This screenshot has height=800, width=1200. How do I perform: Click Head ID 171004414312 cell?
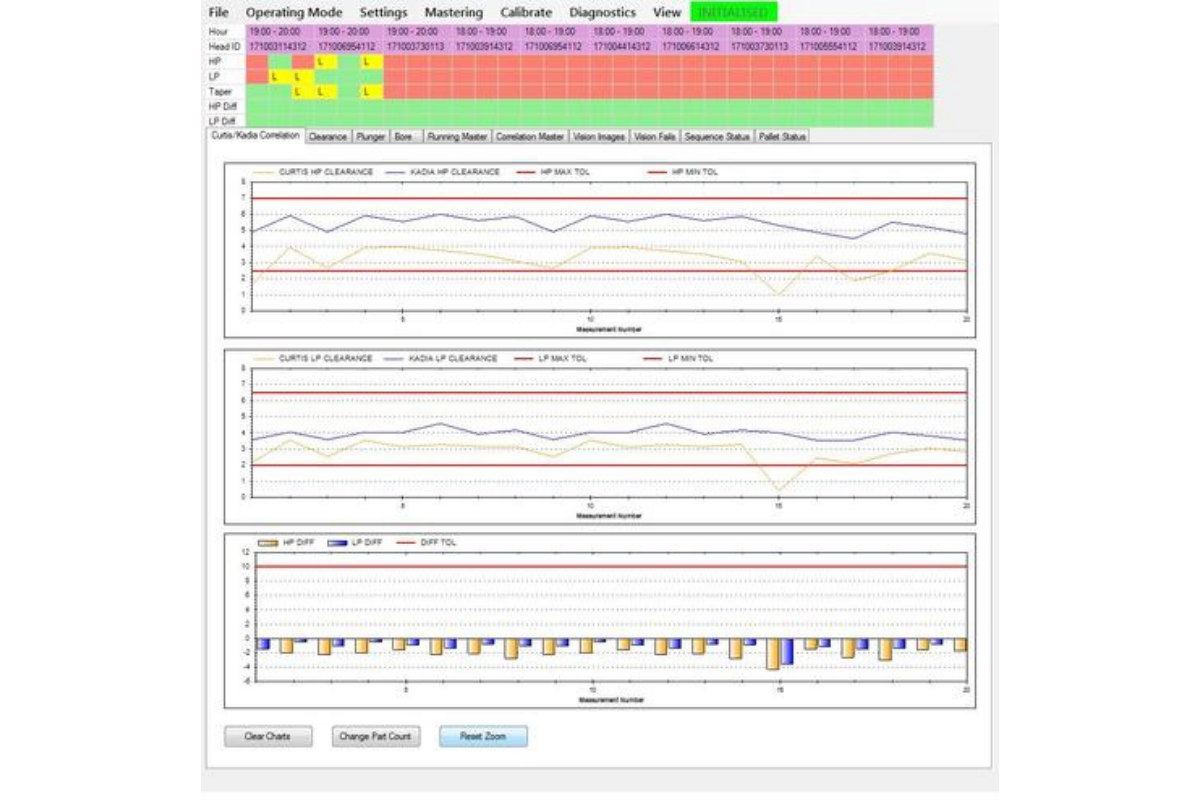[x=622, y=46]
